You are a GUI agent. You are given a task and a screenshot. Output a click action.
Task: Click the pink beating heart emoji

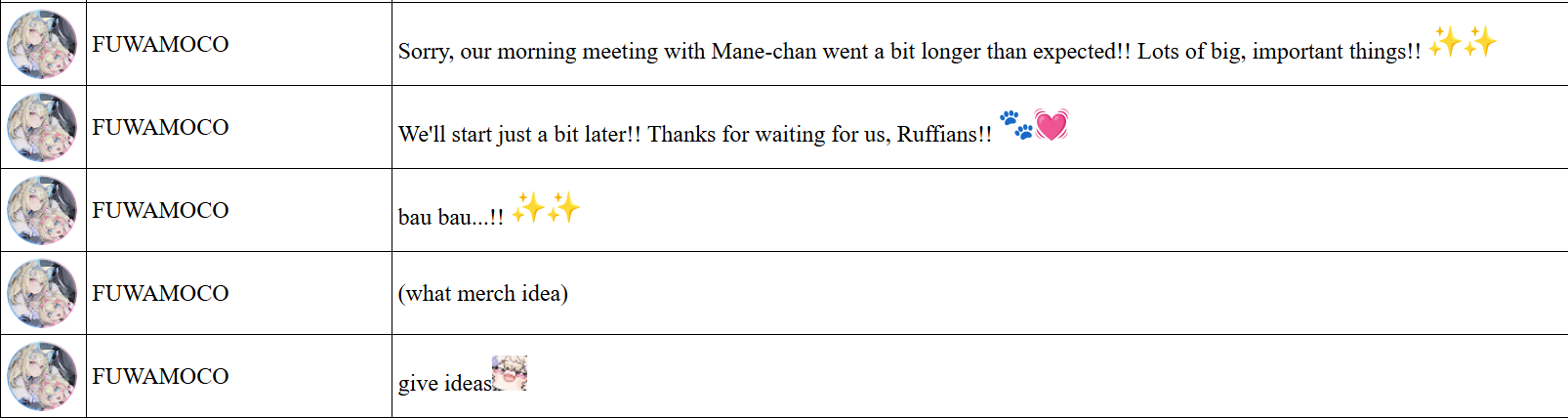click(1052, 125)
